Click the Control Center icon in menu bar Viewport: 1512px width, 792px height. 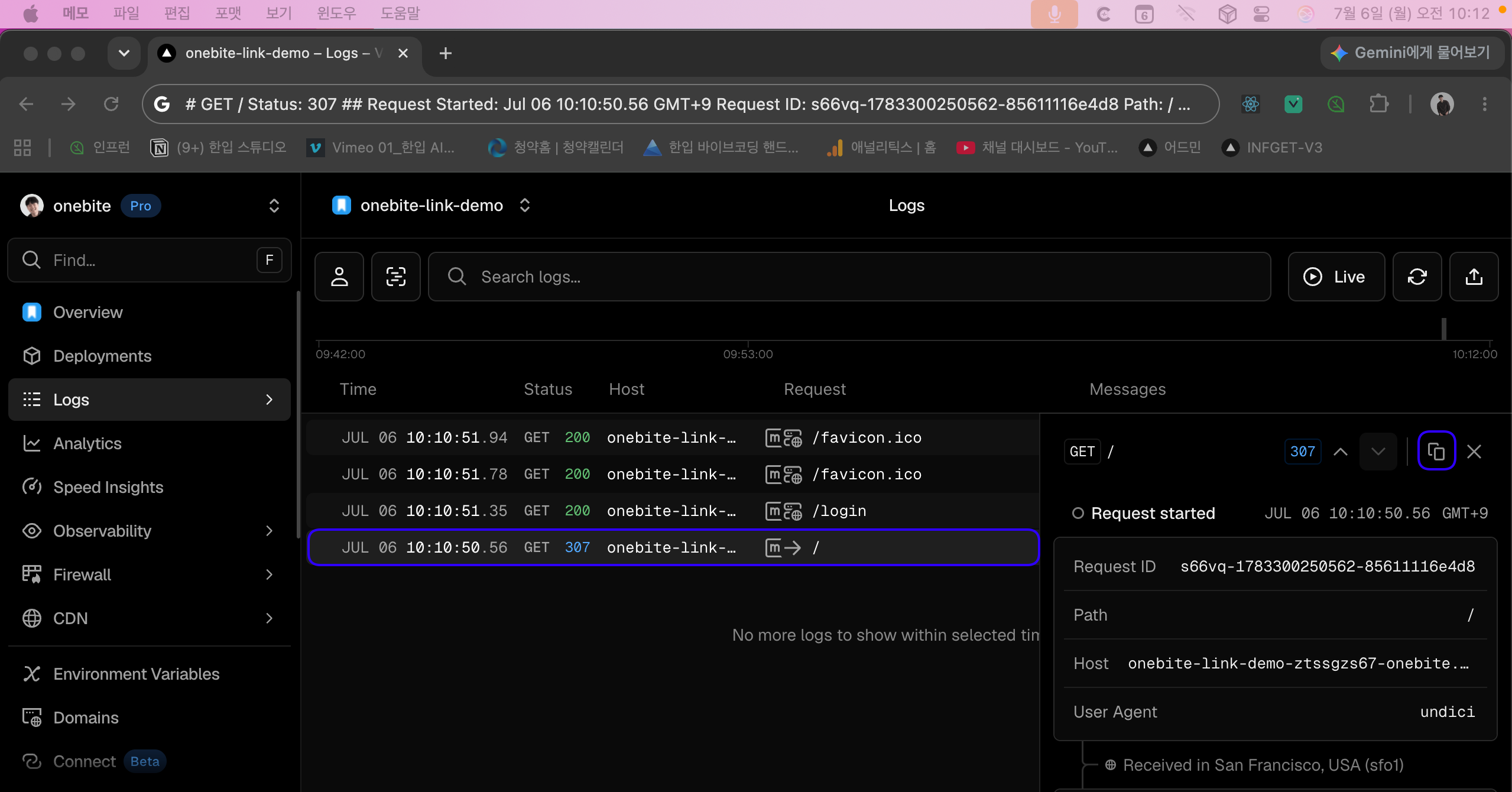tap(1261, 14)
